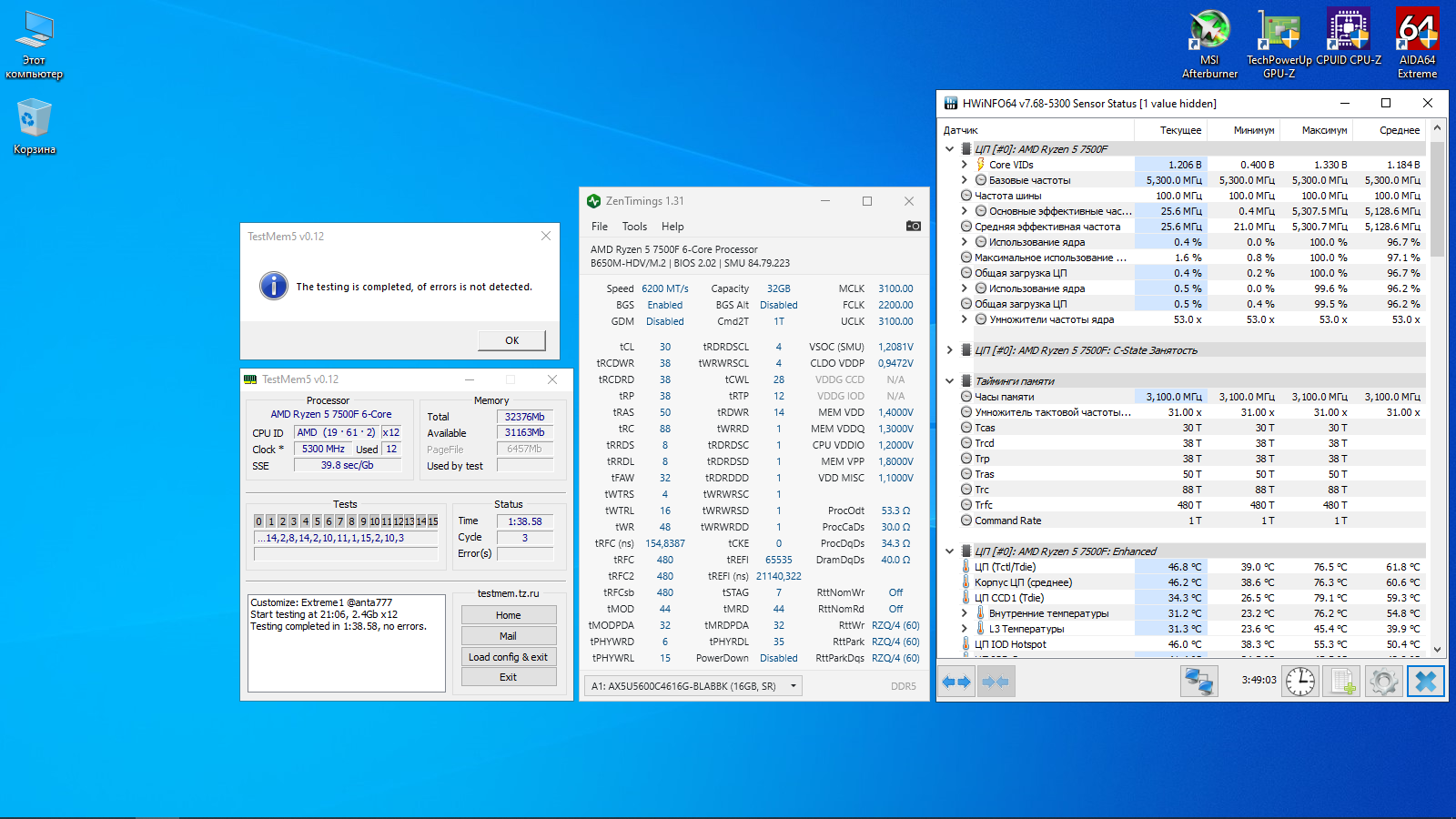Expand the L3 Температуры row
Viewport: 1456px width, 819px height.
click(x=965, y=629)
